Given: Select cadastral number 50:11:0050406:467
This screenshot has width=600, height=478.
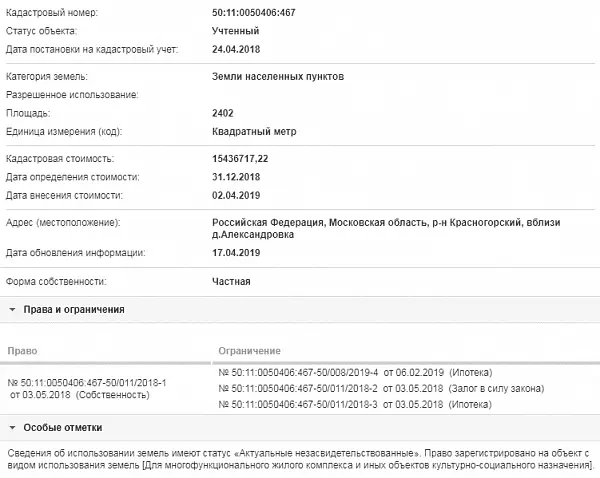Looking at the screenshot, I should click(x=254, y=13).
